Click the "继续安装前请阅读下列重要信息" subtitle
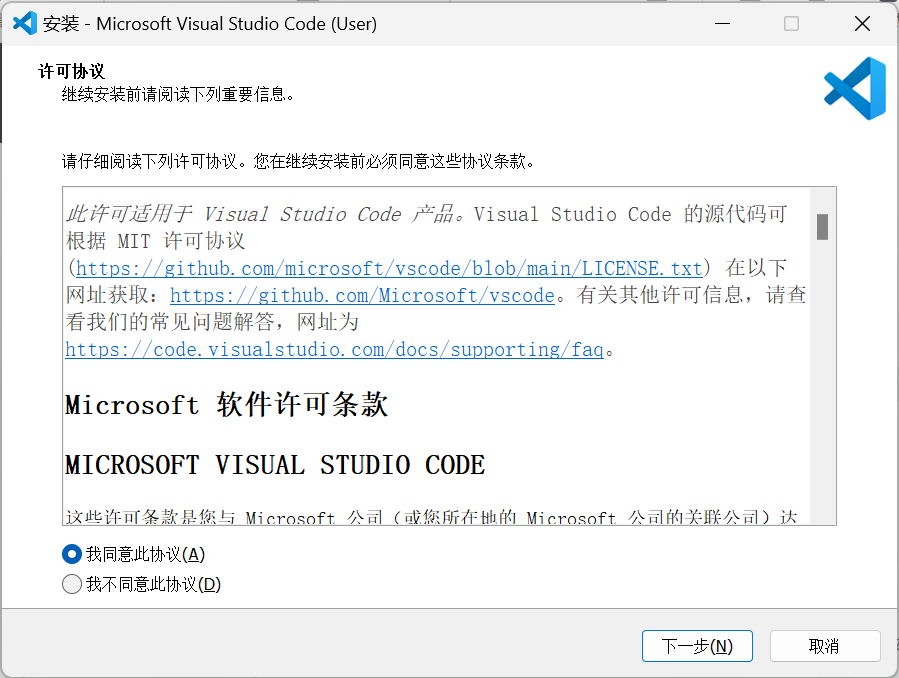The image size is (899, 678). 178,94
